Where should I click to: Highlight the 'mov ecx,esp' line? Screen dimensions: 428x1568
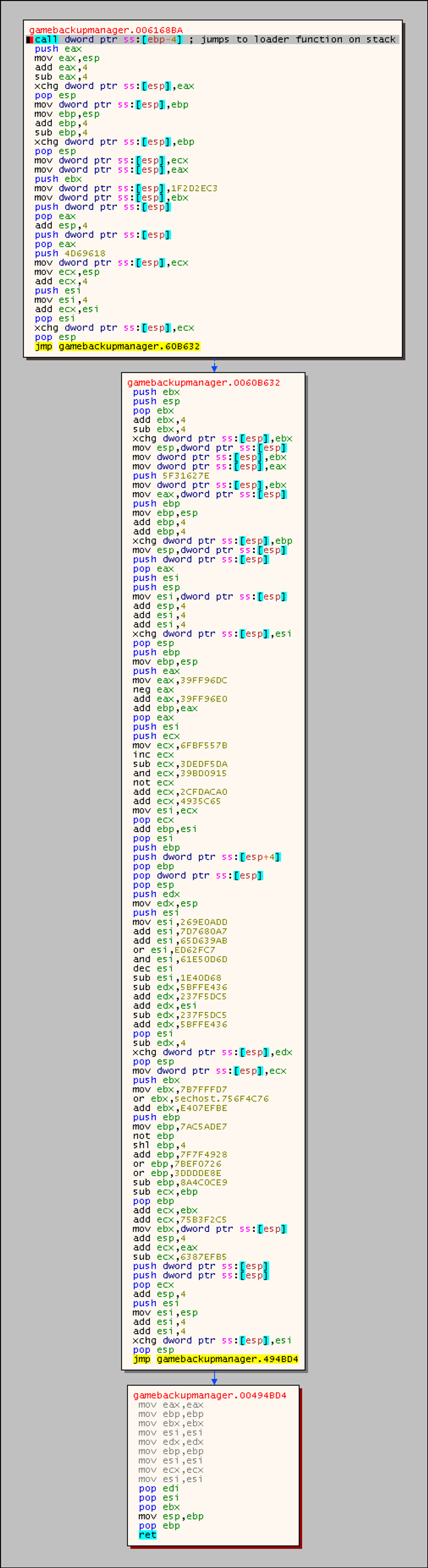67,272
